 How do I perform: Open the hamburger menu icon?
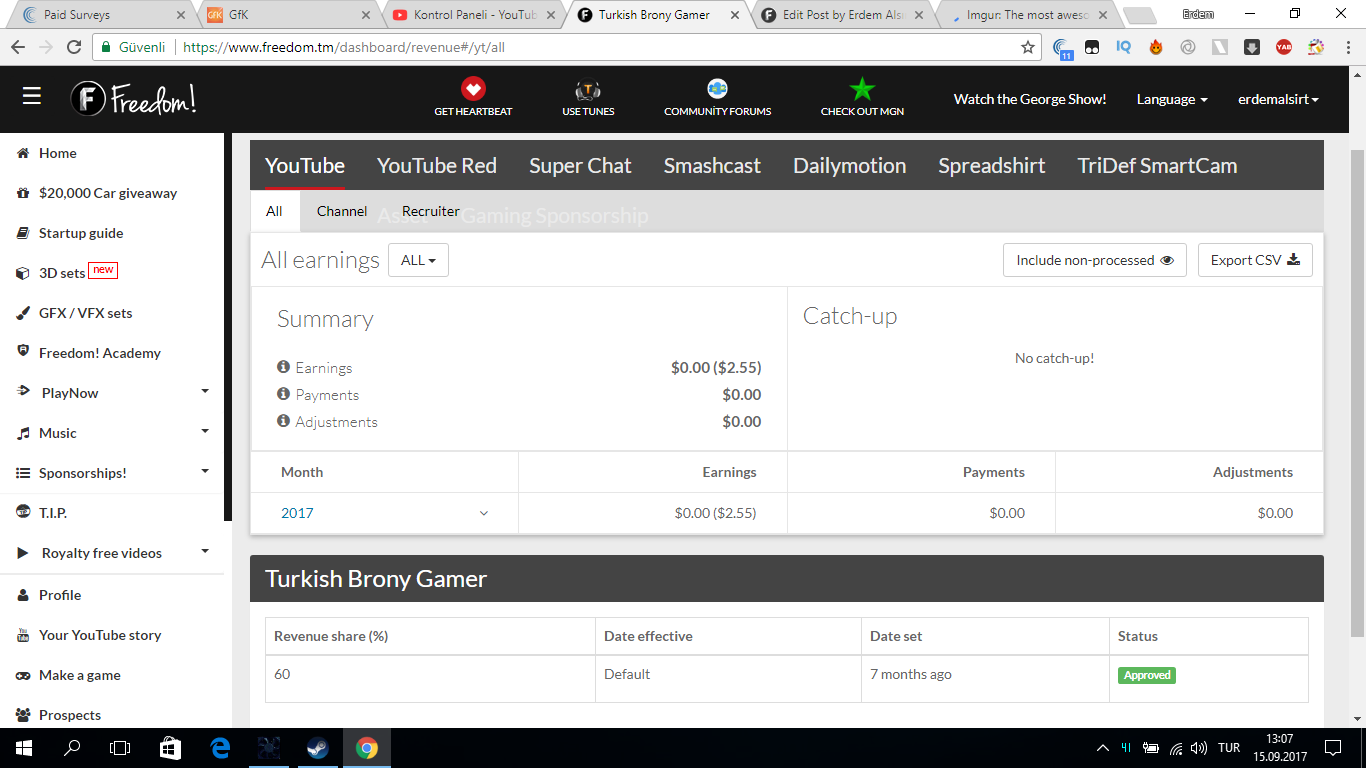32,96
